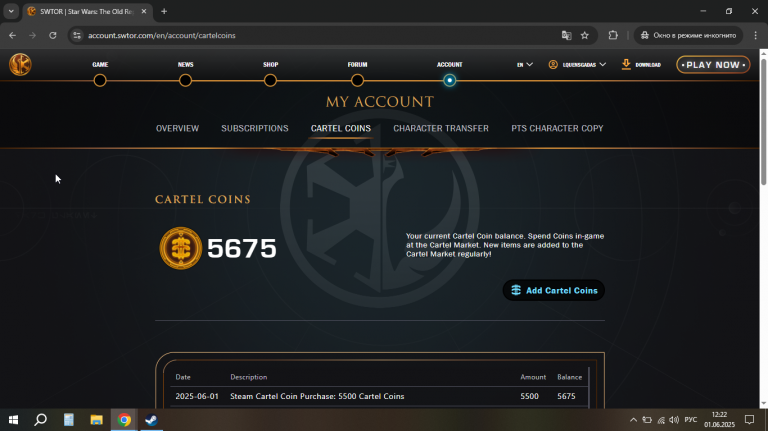The height and width of the screenshot is (431, 768).
Task: Close the SWTOR browser tab
Action: tap(144, 11)
